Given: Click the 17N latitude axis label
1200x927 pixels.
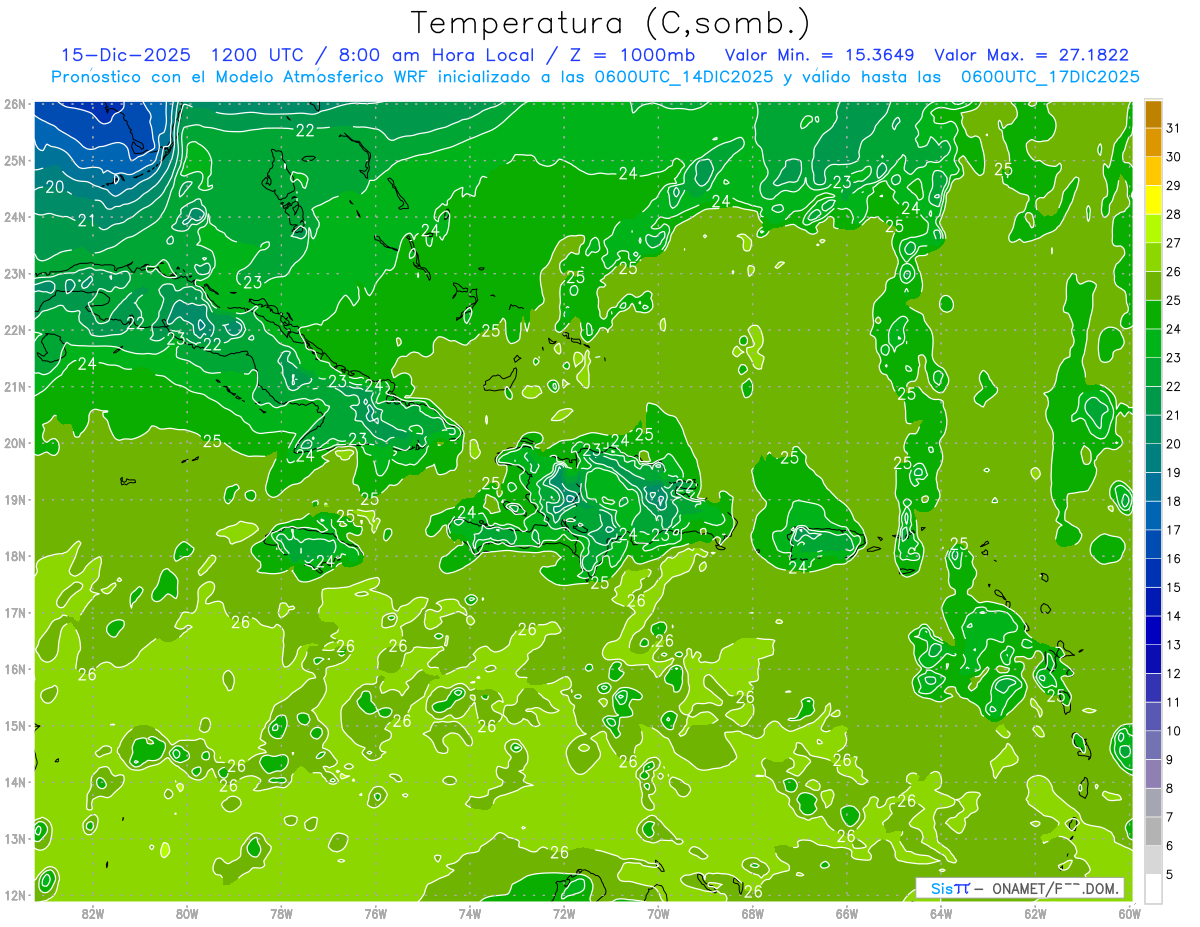Looking at the screenshot, I should (15, 613).
